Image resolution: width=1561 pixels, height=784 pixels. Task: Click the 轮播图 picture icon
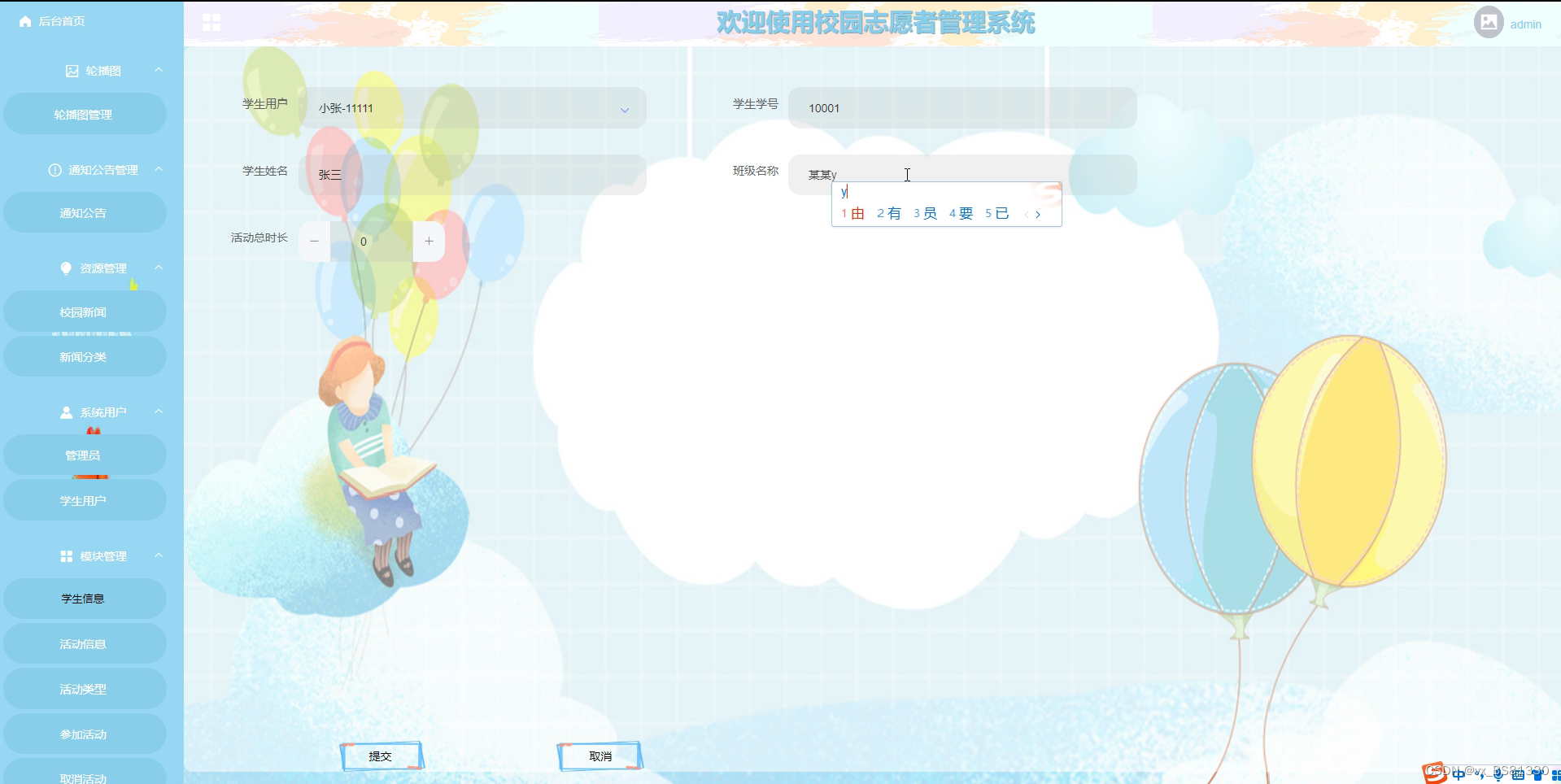coord(72,71)
